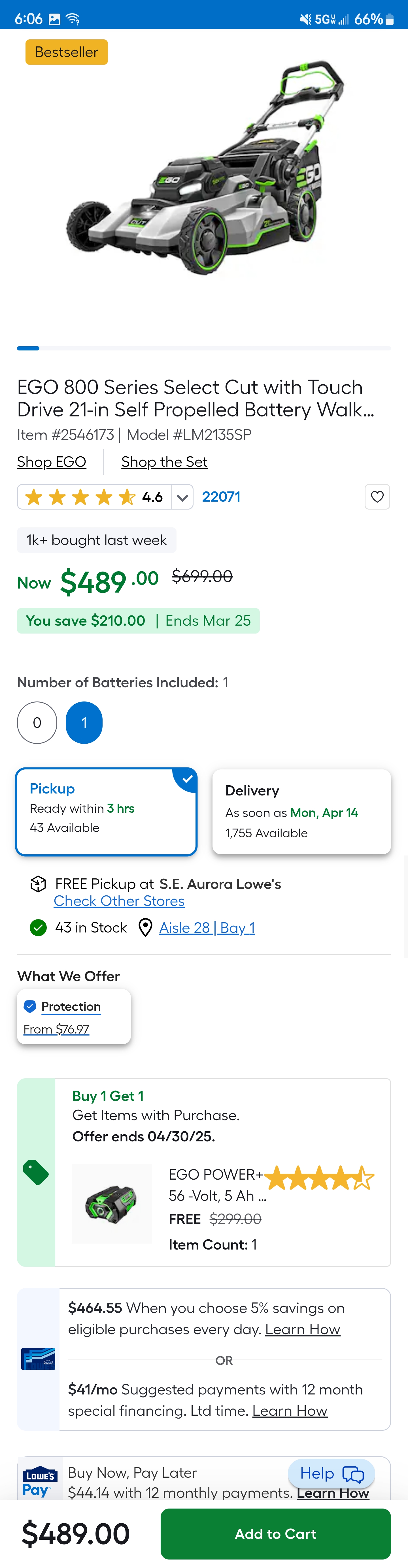Tap the free pickup package icon
The image size is (408, 1568).
(x=38, y=884)
